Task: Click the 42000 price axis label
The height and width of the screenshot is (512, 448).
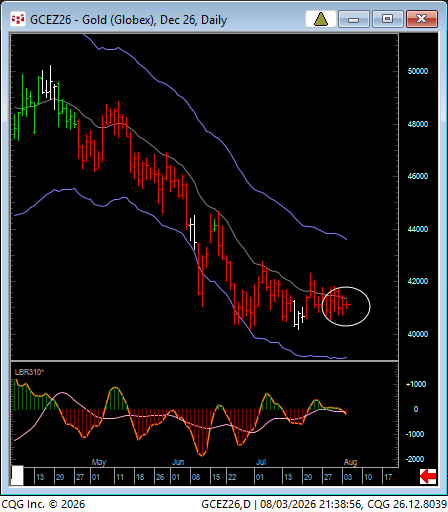Action: [418, 281]
